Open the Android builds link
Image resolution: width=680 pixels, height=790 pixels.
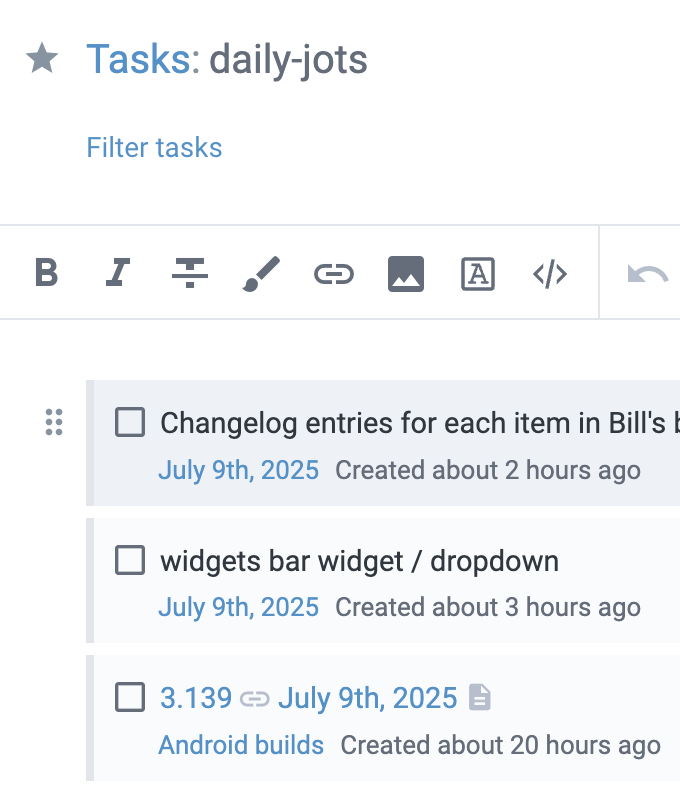[x=241, y=745]
